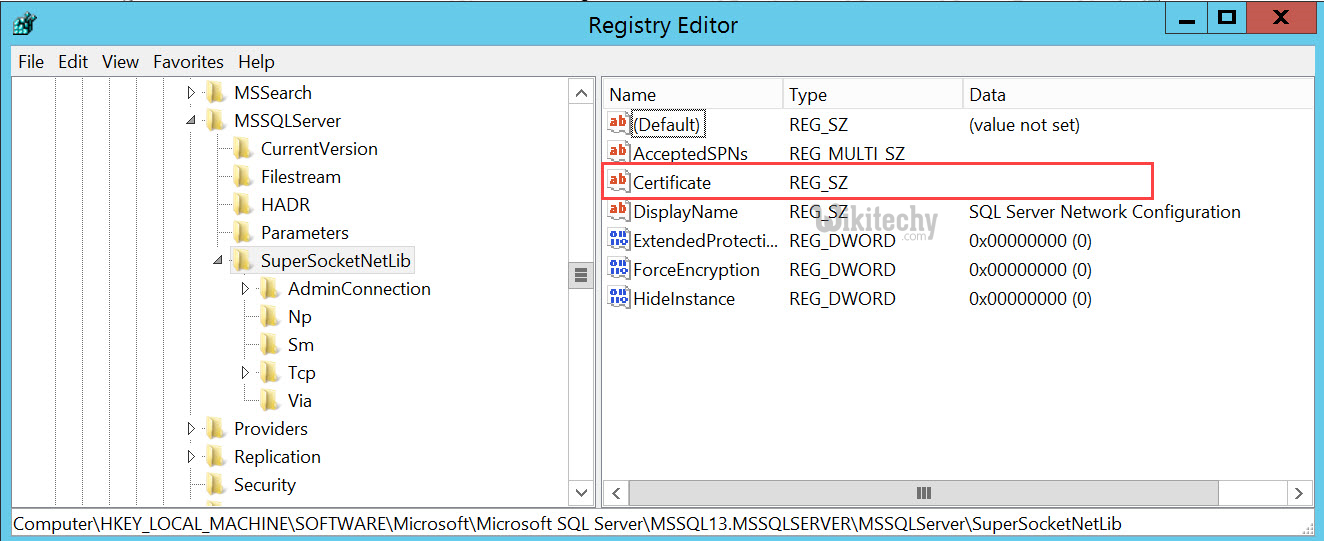Select the ExtendedProtection DWORD icon

619,240
